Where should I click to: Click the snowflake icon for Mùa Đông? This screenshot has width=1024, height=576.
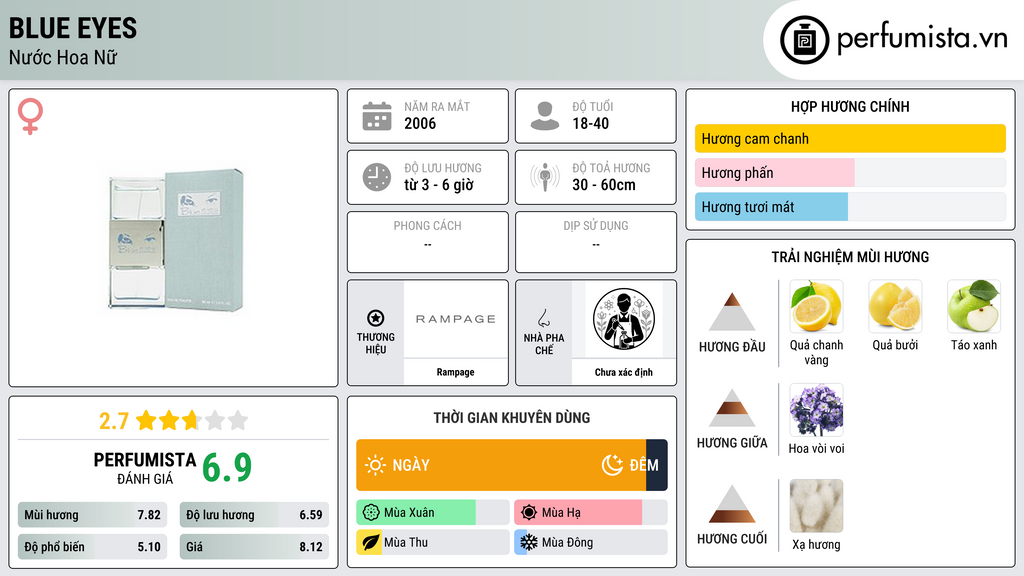click(x=528, y=543)
